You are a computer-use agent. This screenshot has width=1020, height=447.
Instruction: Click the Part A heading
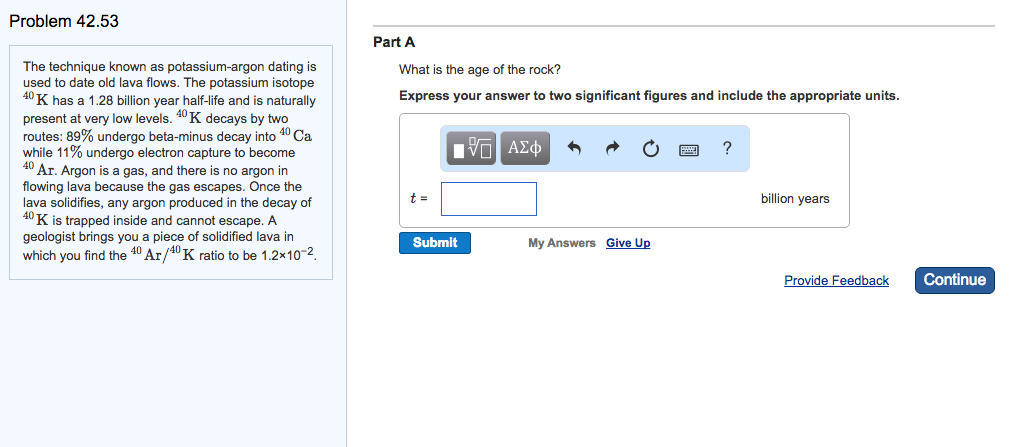pos(394,42)
